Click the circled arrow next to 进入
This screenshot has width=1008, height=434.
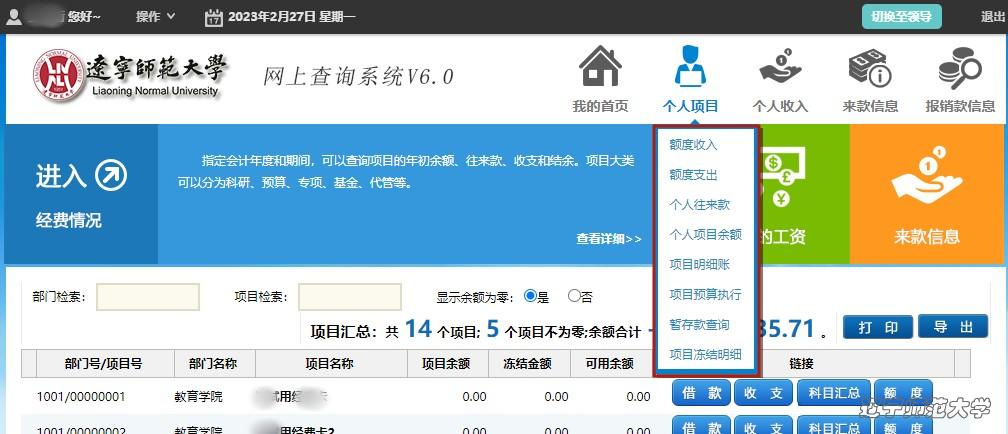pos(111,176)
